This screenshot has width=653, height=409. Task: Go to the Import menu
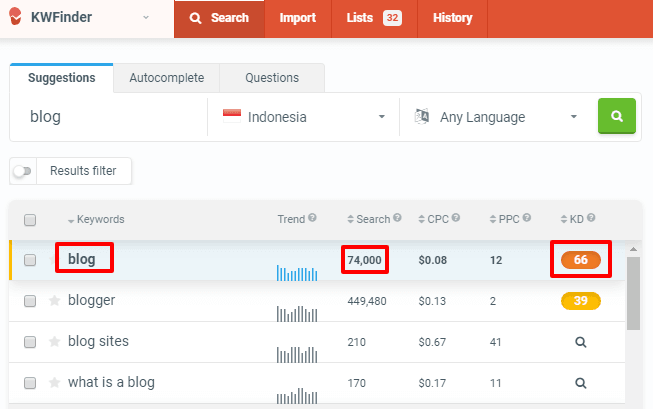[x=298, y=18]
